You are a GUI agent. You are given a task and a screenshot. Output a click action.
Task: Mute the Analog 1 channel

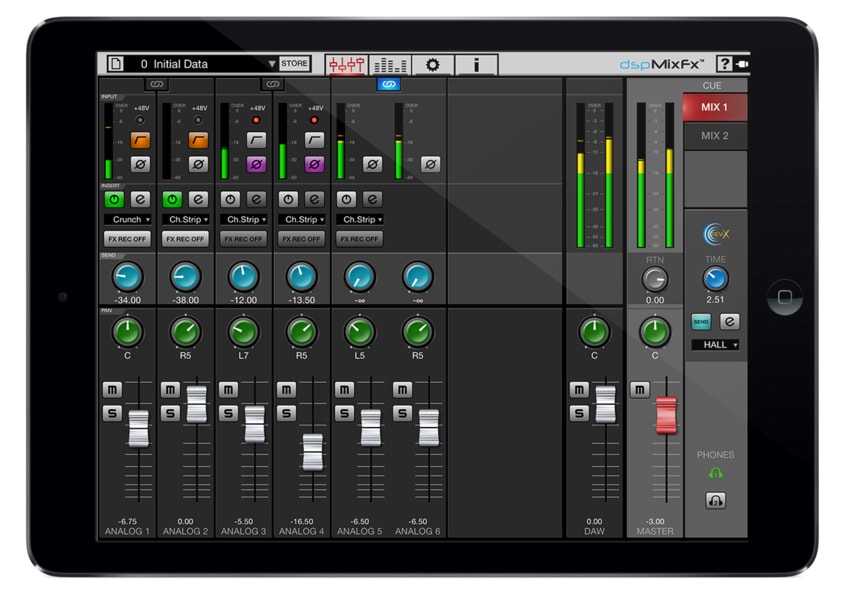click(x=112, y=390)
